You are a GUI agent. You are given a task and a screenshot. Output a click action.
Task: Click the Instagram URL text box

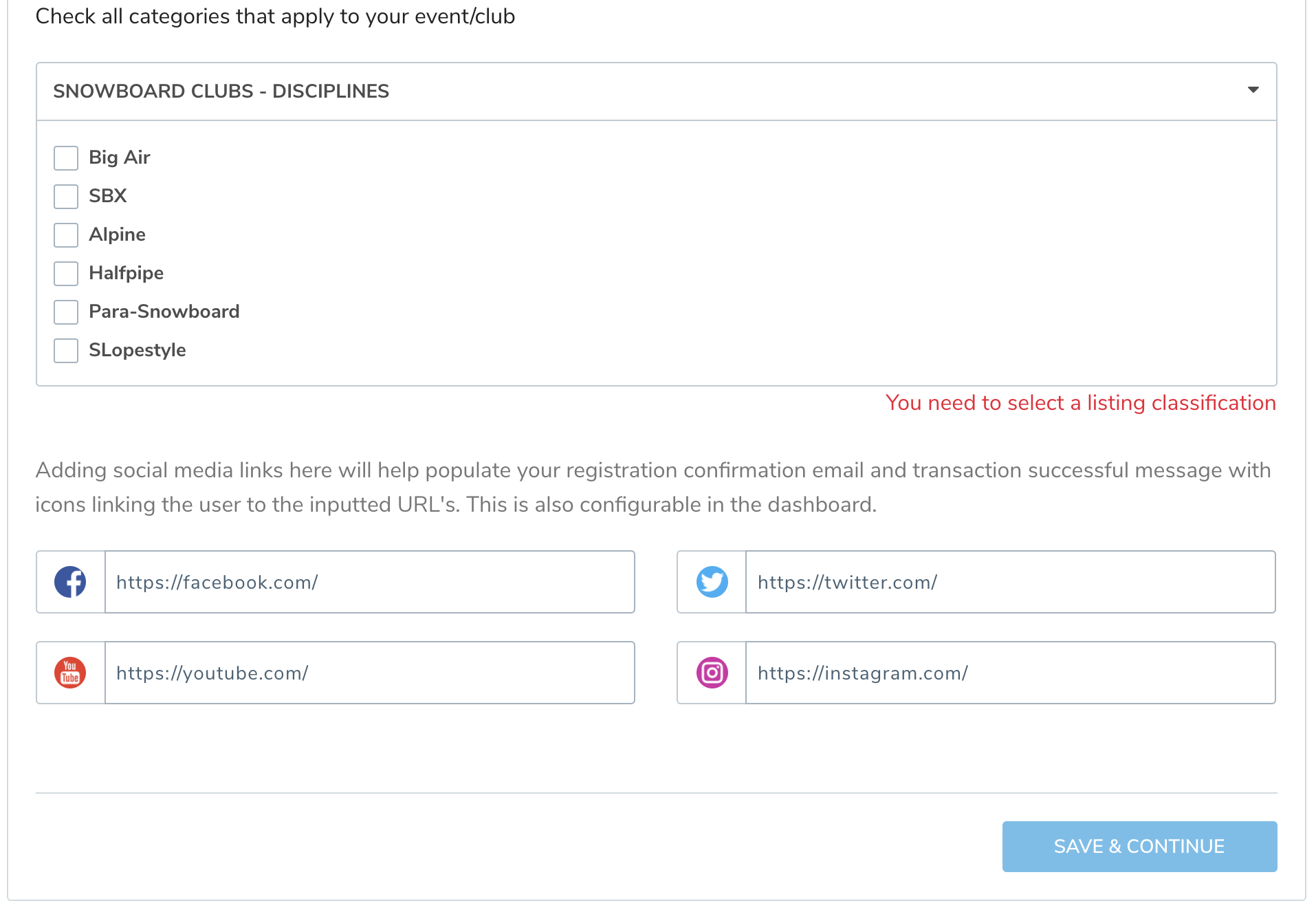click(1010, 673)
